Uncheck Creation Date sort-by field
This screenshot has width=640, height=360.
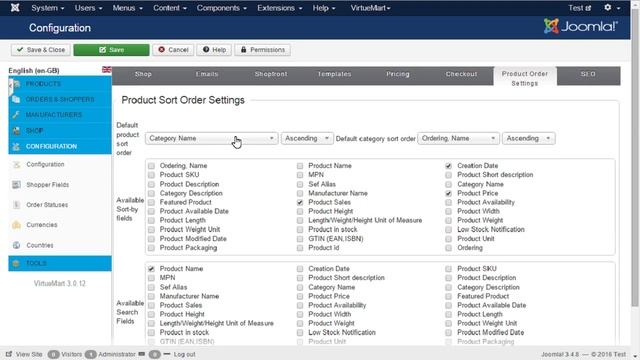click(x=449, y=166)
